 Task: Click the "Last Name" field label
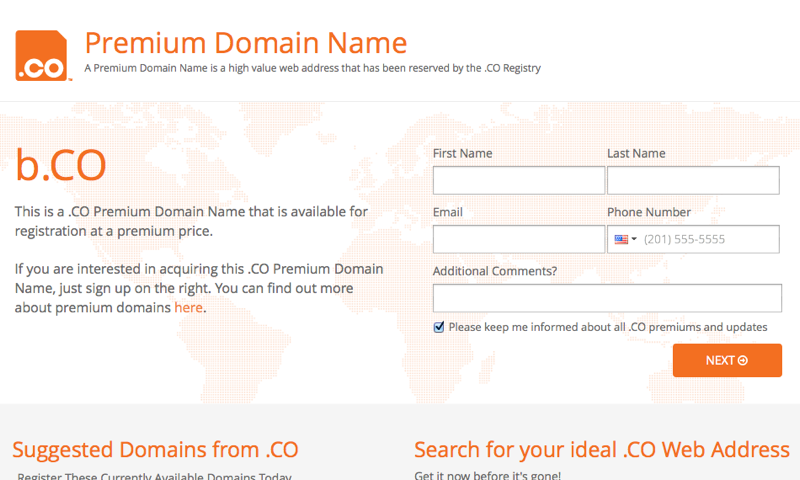tap(636, 154)
